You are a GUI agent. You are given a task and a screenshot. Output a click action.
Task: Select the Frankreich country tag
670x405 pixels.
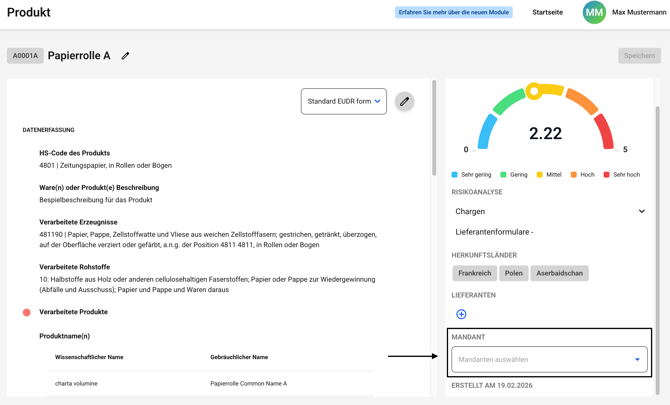[x=474, y=273]
